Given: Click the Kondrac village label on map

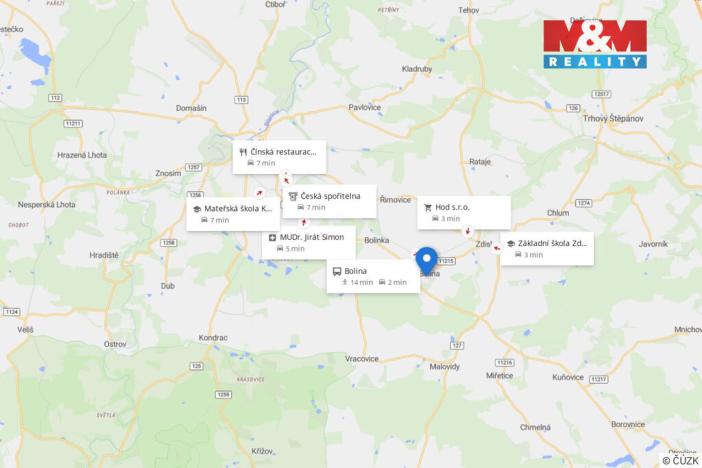Looking at the screenshot, I should click(x=213, y=338).
